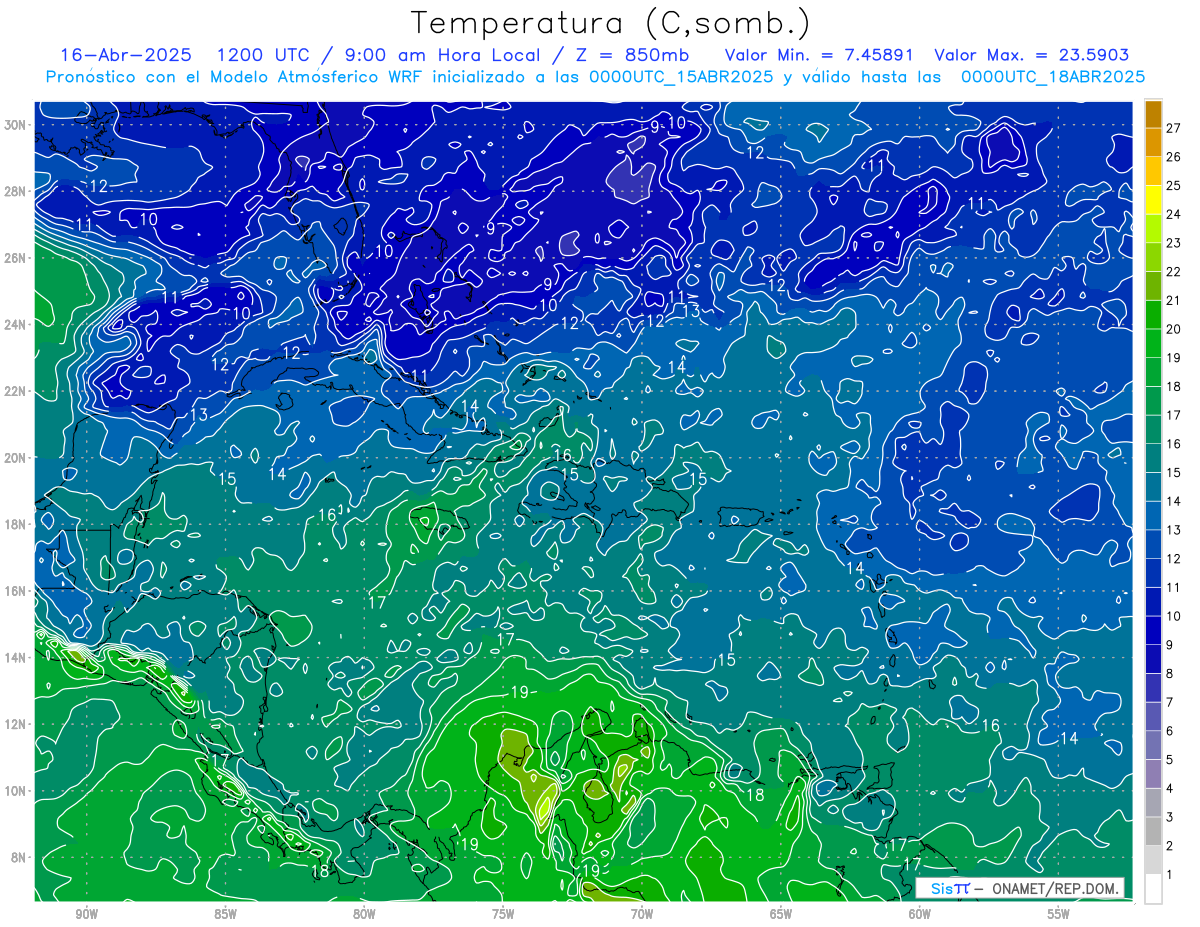Image resolution: width=1200 pixels, height=927 pixels.
Task: Click the title 'Temperatura (C,somb.)'
Action: [x=611, y=23]
